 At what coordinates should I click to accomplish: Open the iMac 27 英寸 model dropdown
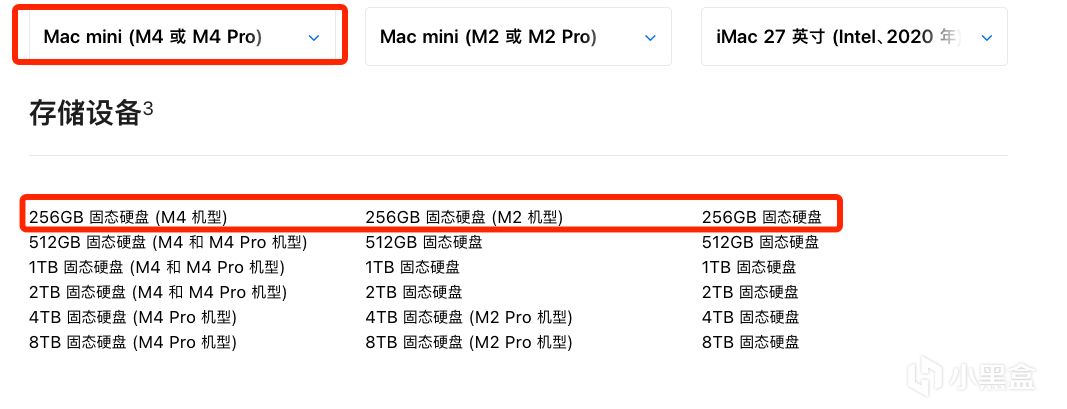coord(853,37)
